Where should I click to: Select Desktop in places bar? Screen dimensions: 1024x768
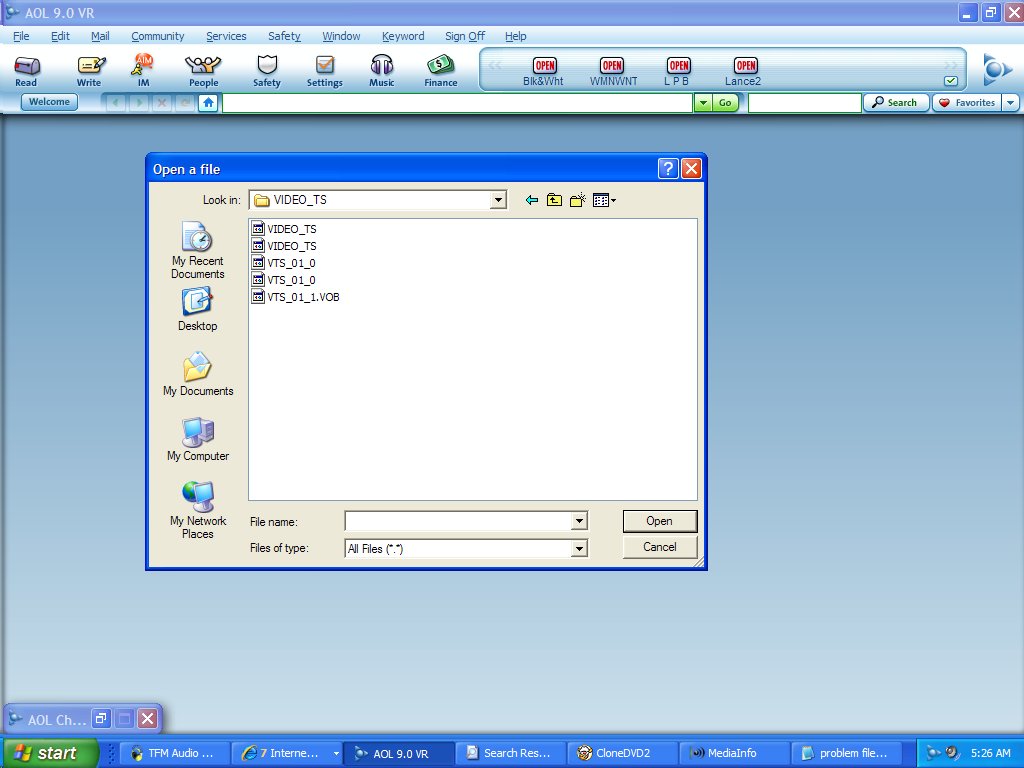pos(197,310)
